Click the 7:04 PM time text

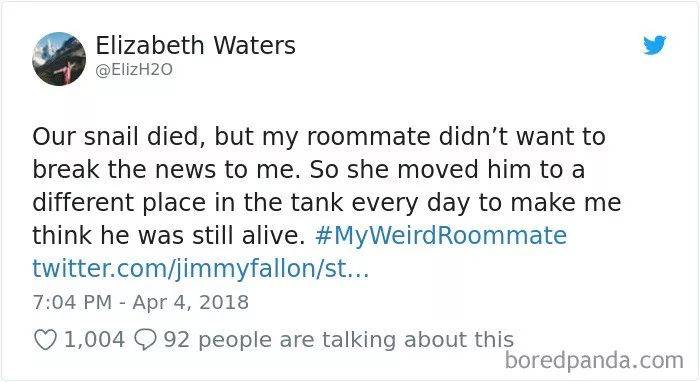tap(71, 302)
